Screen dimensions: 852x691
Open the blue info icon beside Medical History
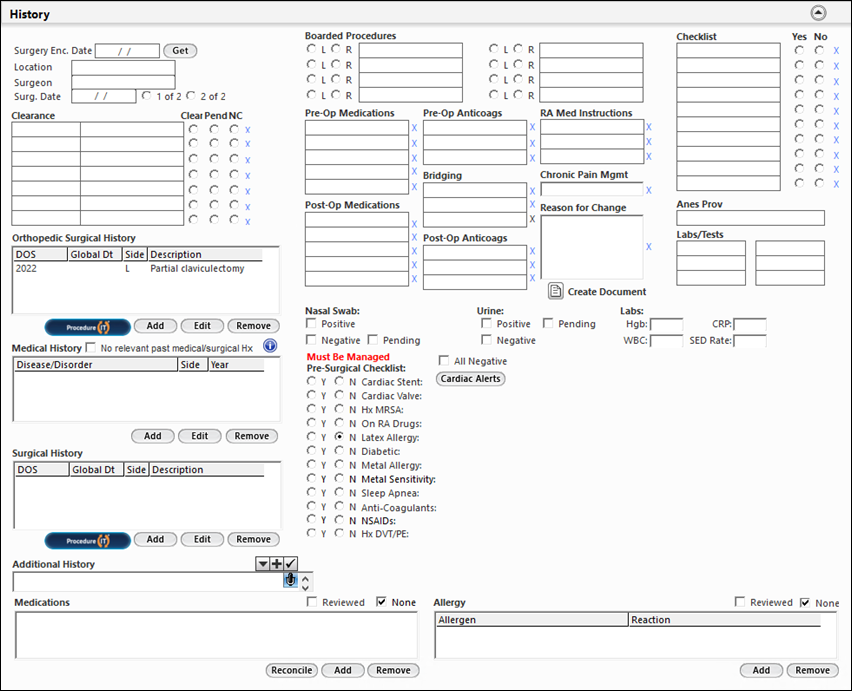270,346
